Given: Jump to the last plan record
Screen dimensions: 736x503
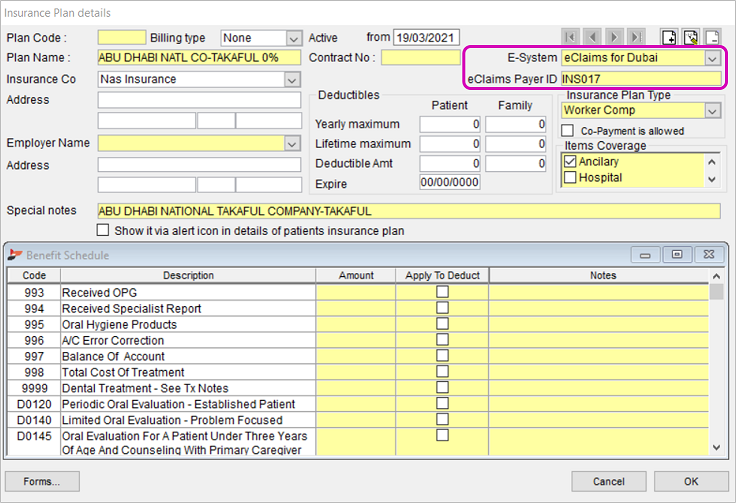Looking at the screenshot, I should (x=634, y=38).
